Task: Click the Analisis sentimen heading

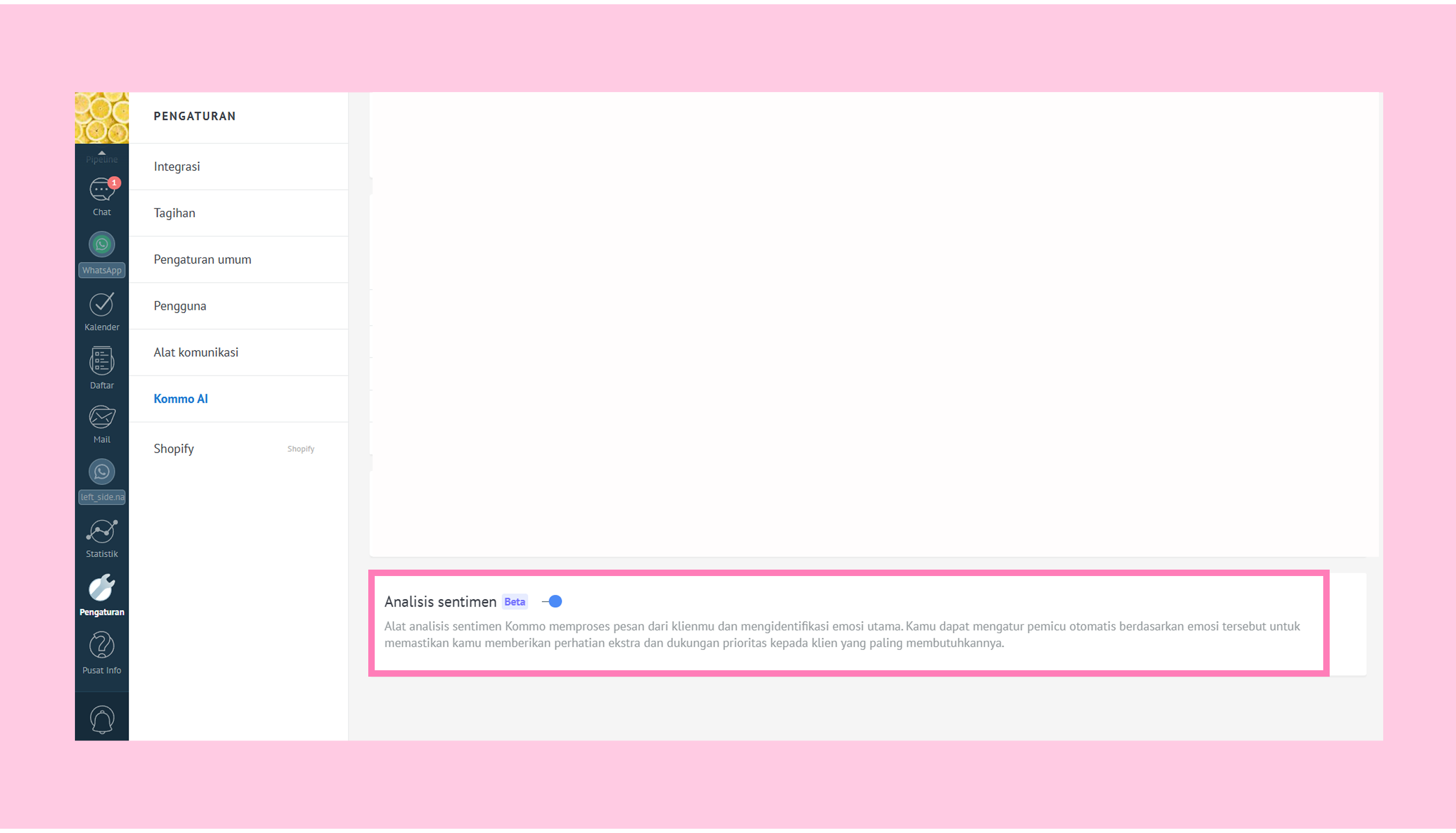Action: 441,602
